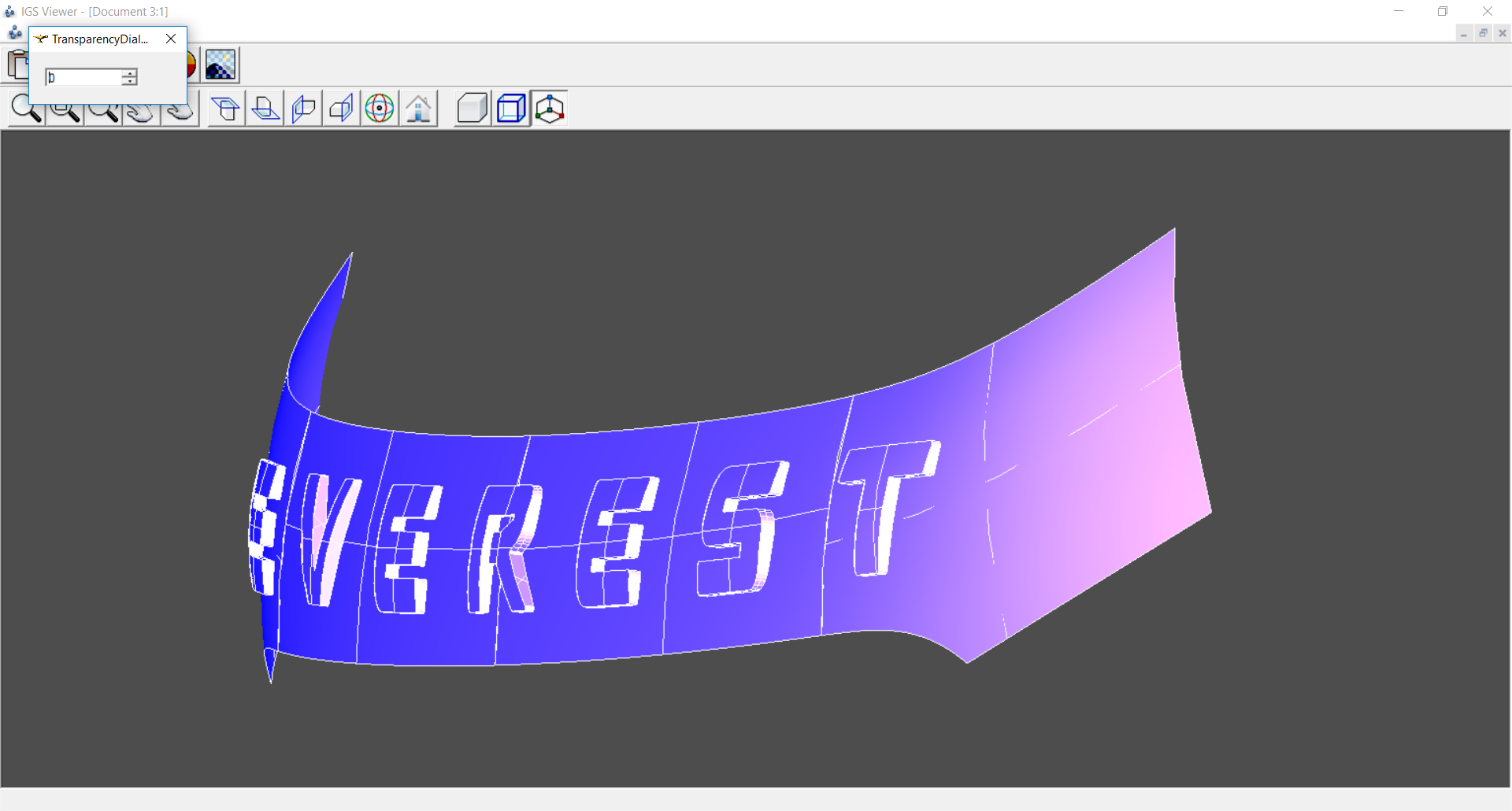The image size is (1512, 811).
Task: Click the paste clipboard icon
Action: (x=17, y=65)
